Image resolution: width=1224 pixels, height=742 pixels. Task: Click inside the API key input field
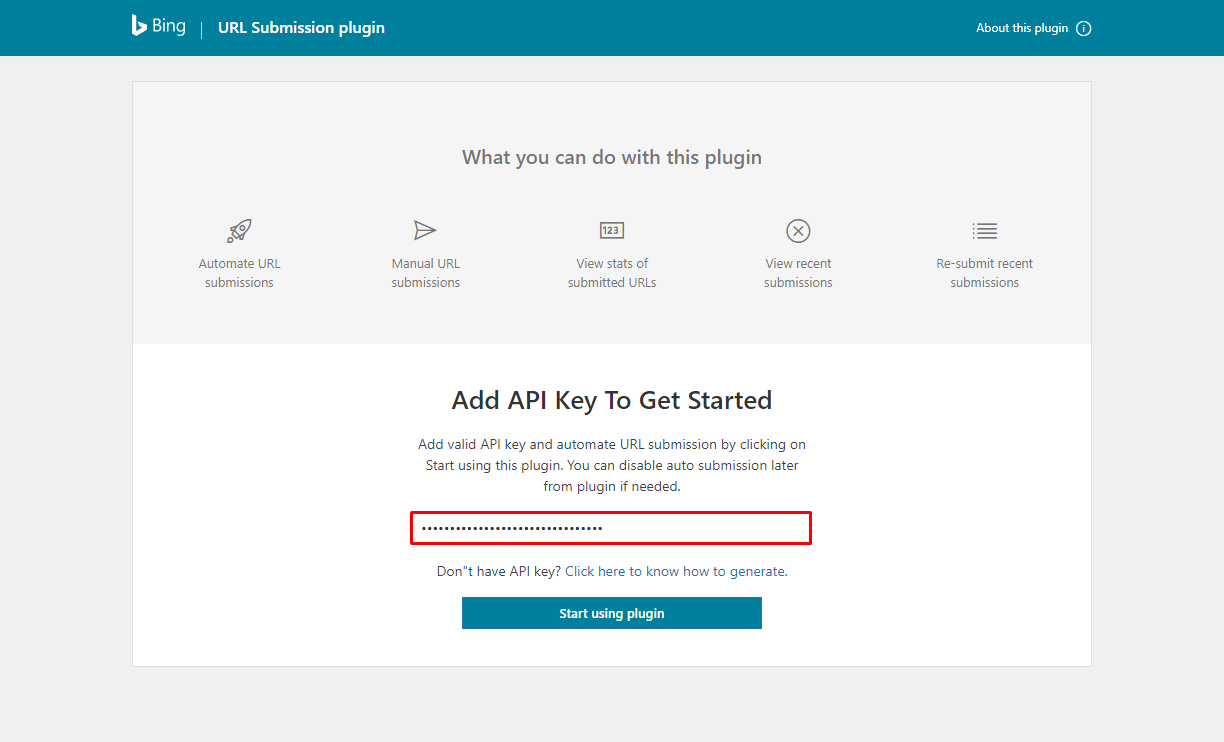coord(611,528)
